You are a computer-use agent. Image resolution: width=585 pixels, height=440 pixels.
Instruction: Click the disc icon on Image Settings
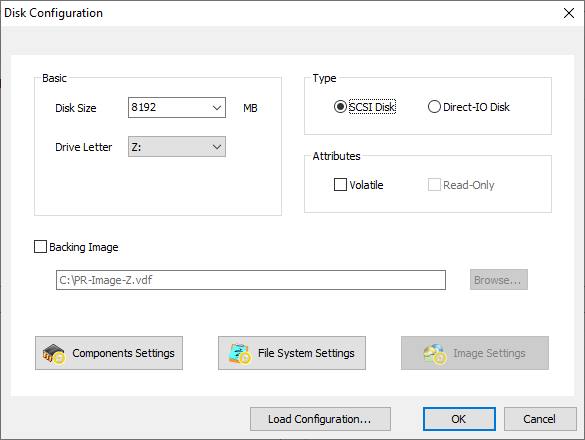pos(435,353)
